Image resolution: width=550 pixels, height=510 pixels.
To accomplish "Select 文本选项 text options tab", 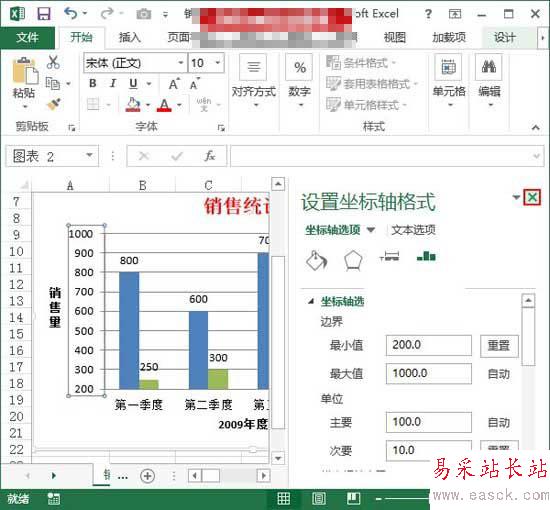I will click(413, 230).
